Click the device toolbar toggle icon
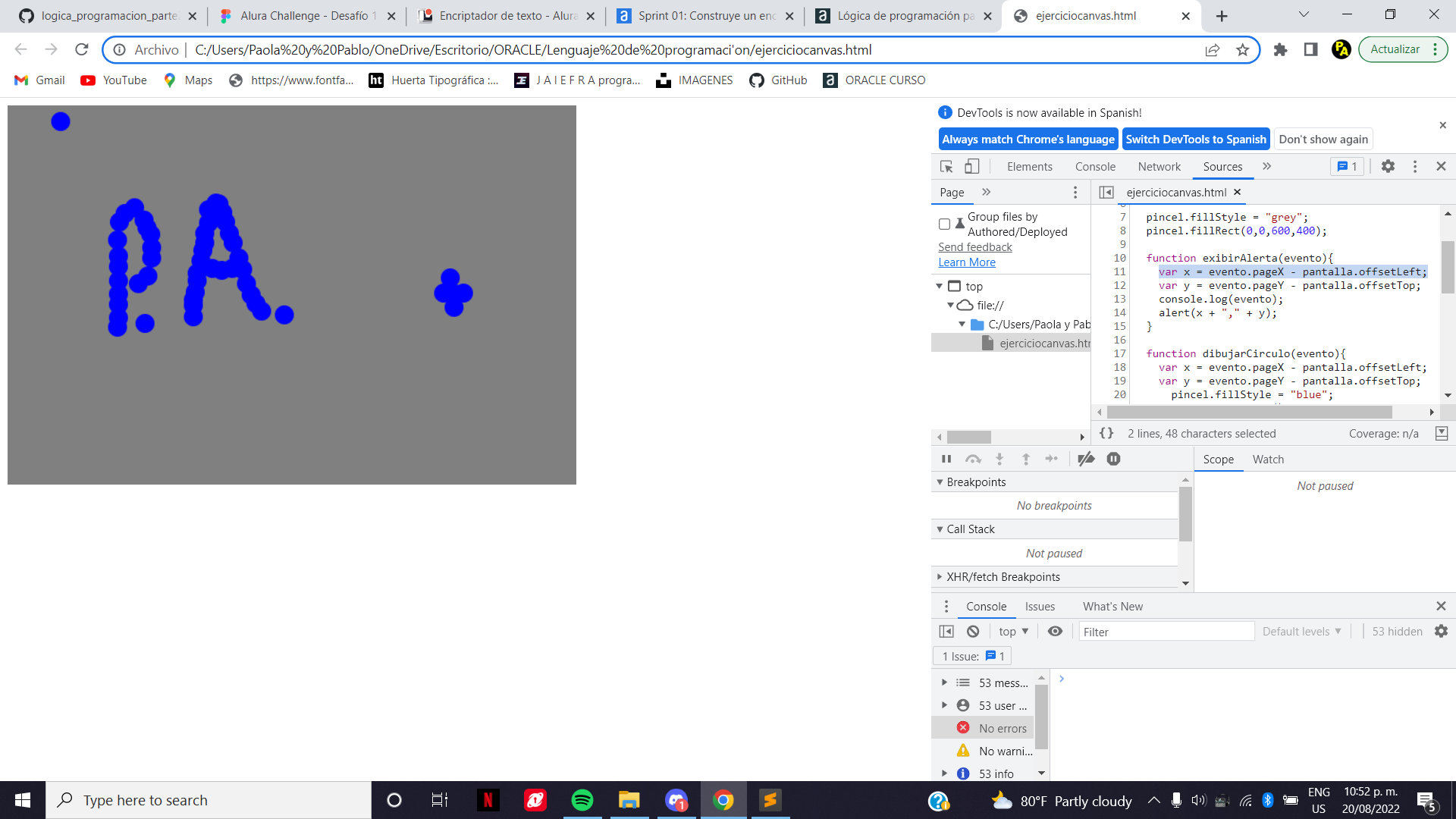The image size is (1456, 819). click(x=971, y=166)
